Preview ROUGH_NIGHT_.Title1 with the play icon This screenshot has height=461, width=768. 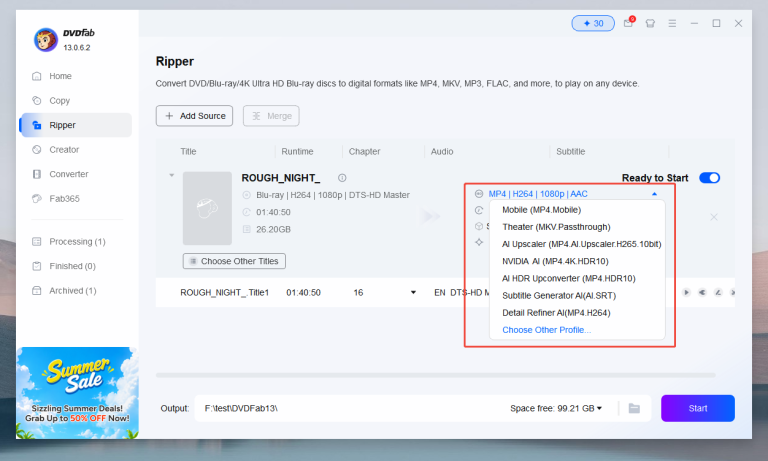(x=686, y=292)
